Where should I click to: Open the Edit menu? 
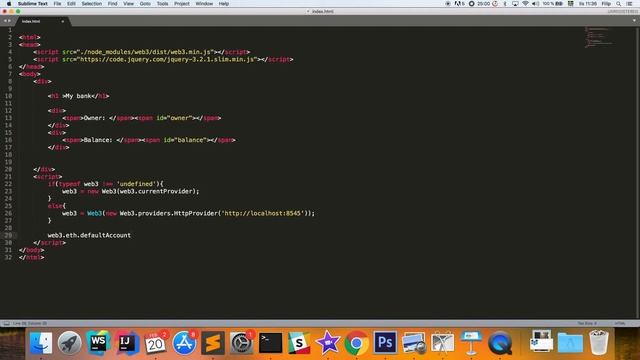[71, 4]
